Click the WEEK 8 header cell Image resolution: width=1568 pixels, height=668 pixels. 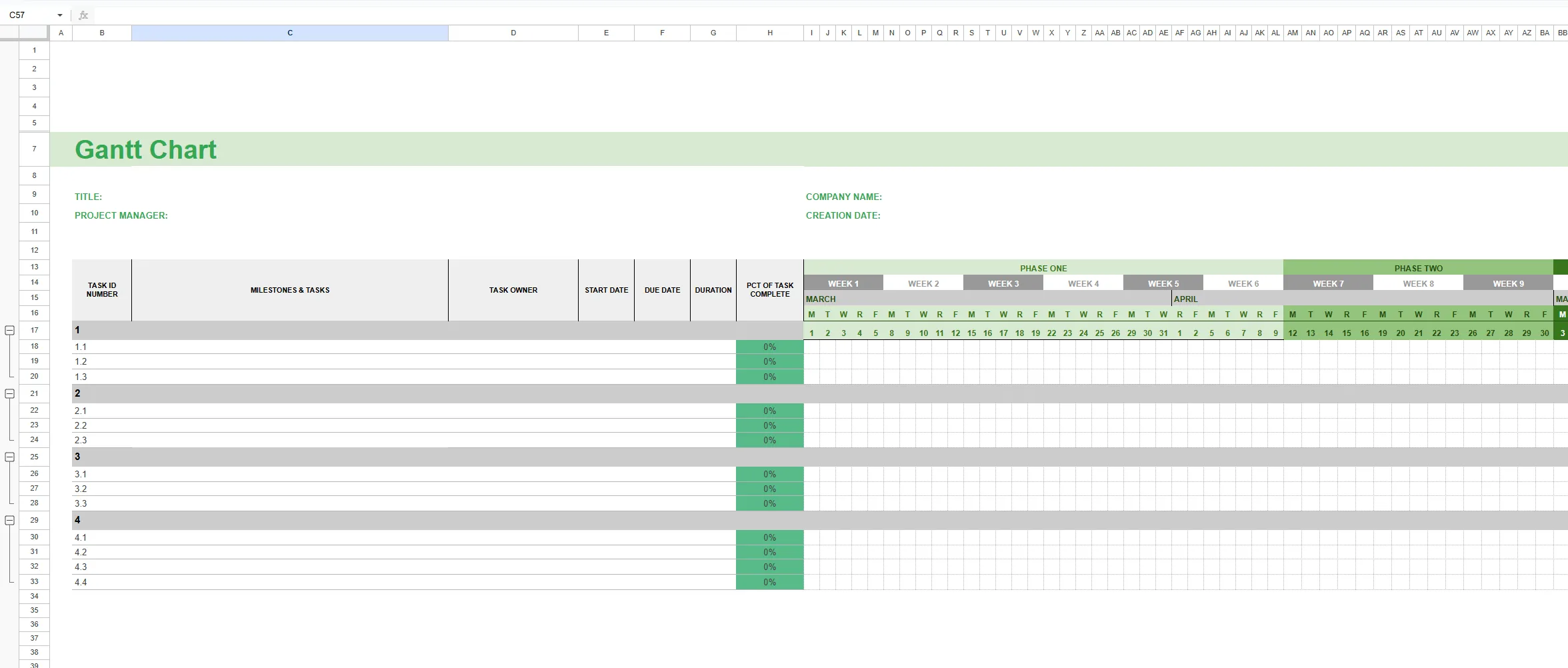coord(1418,283)
